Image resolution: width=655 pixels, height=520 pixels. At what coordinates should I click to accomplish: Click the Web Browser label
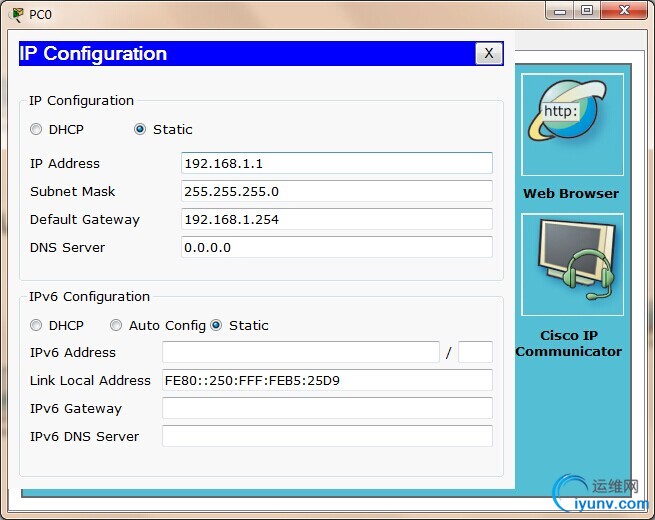571,193
